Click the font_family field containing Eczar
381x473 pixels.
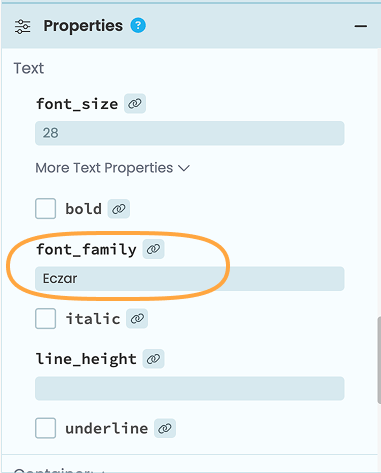click(x=190, y=279)
